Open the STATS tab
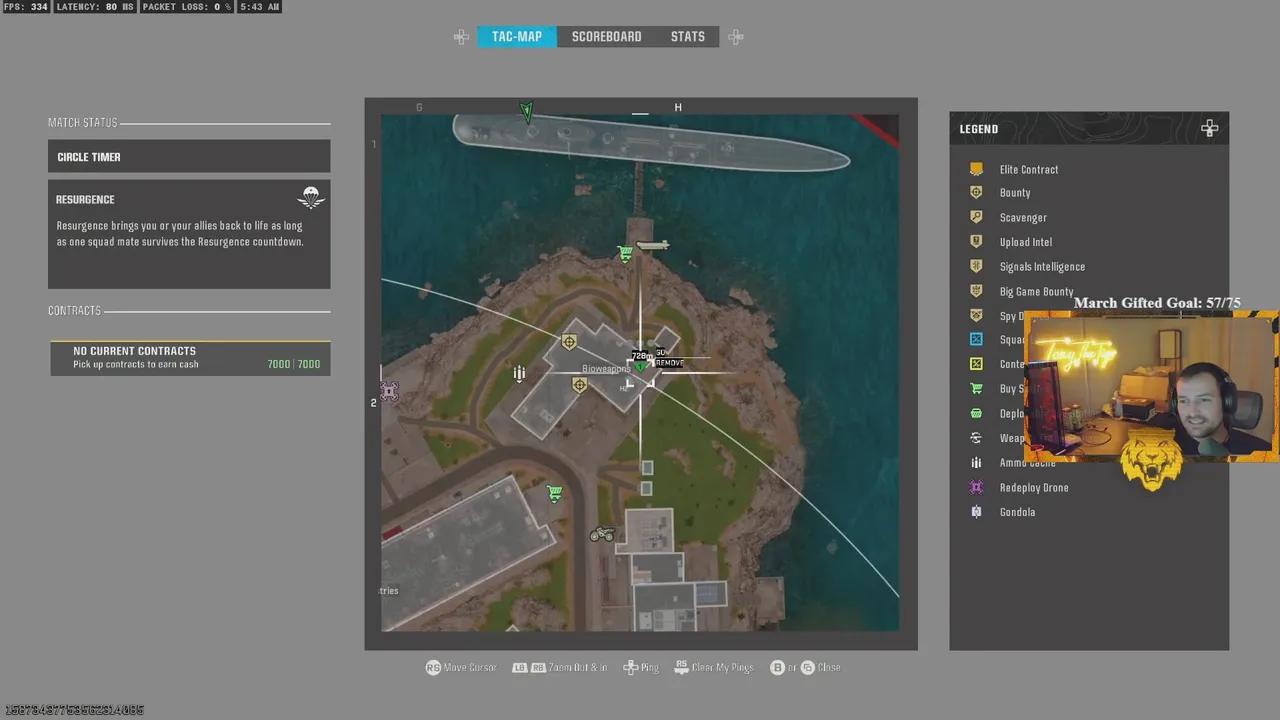This screenshot has height=720, width=1280. click(688, 37)
